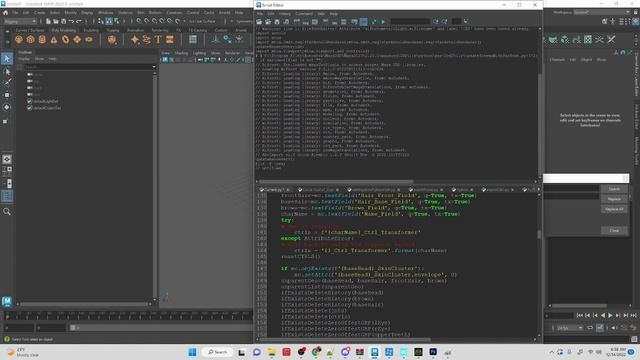
Task: Click the Maya logo icon below toolbox
Action: 7,301
